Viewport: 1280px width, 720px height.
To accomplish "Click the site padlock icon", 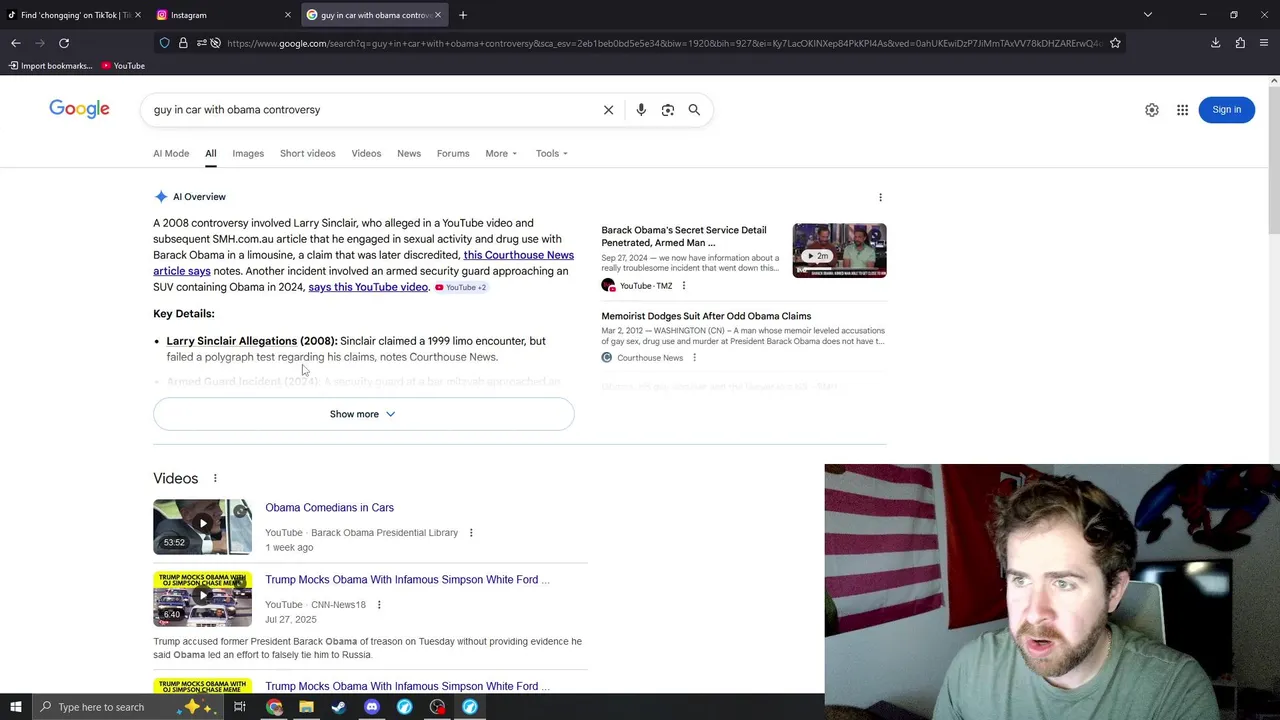I will [x=183, y=43].
